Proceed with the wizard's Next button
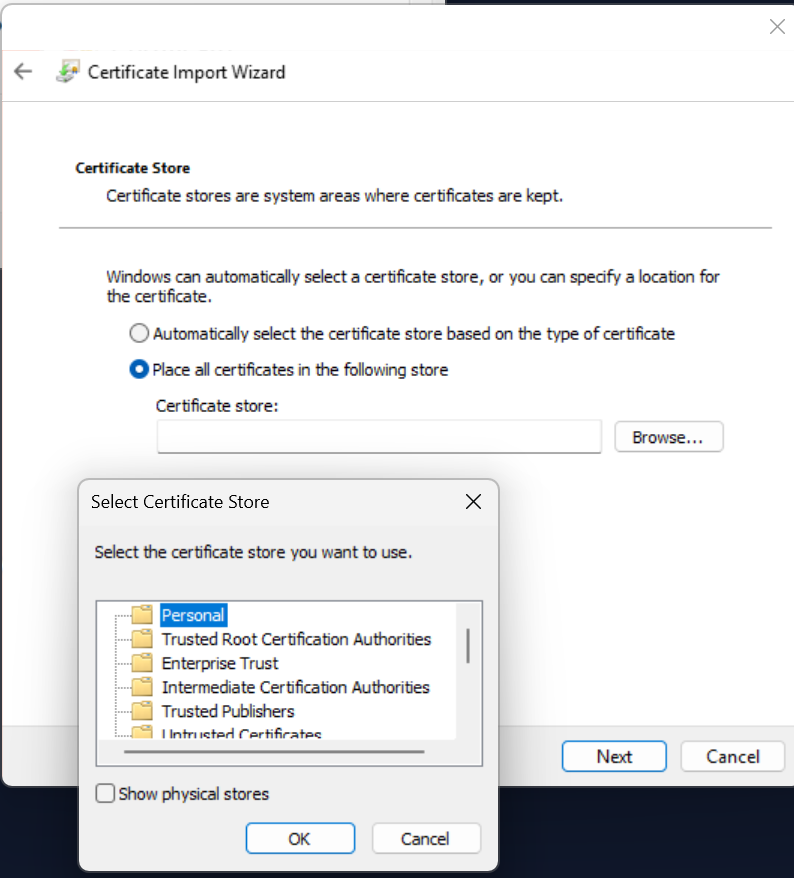 (614, 756)
